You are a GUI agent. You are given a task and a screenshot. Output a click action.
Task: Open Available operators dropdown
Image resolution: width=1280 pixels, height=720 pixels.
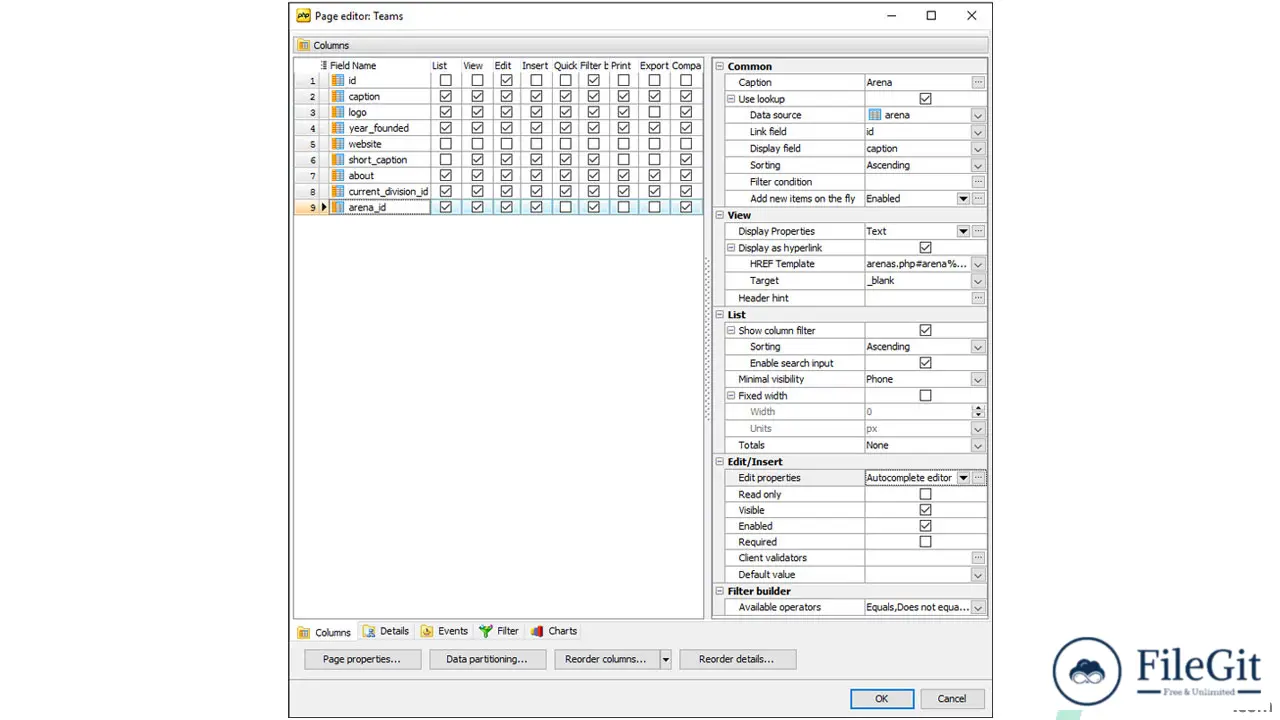(x=978, y=608)
